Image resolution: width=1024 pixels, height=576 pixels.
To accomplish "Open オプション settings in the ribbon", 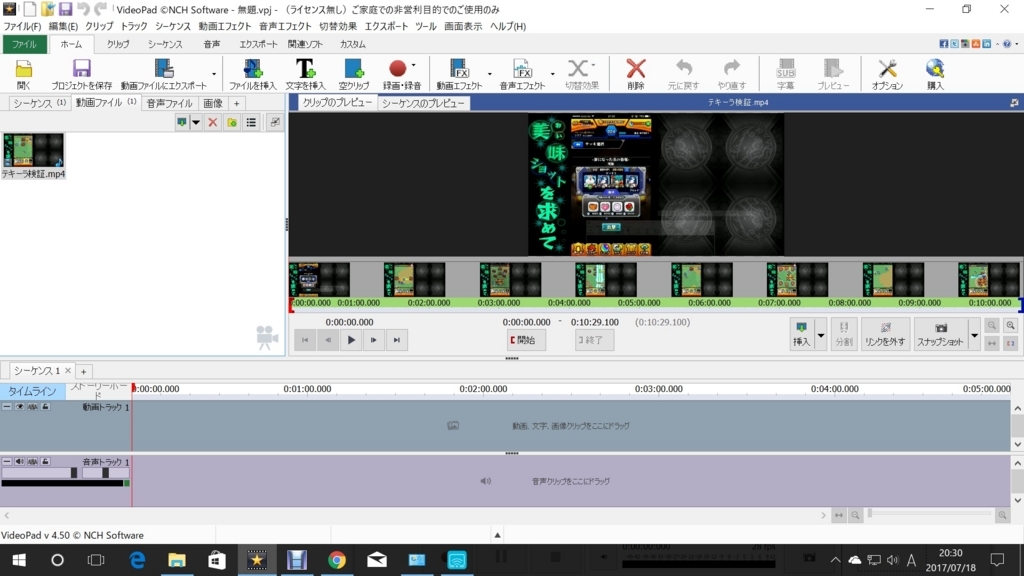I will click(x=887, y=74).
